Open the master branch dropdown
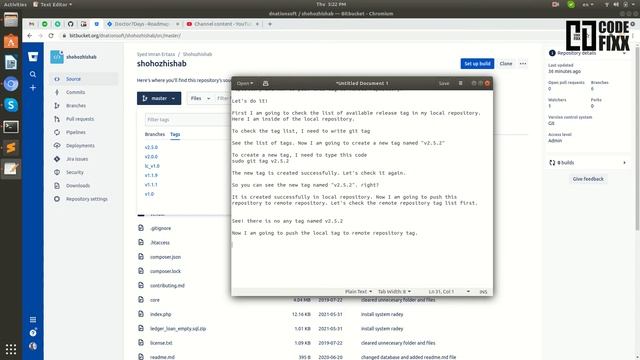Image resolution: width=640 pixels, height=360 pixels. (x=159, y=98)
